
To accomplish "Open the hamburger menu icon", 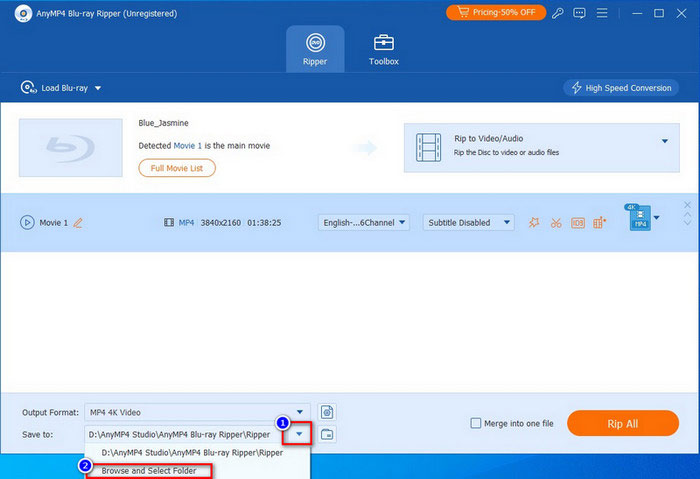I will (602, 13).
